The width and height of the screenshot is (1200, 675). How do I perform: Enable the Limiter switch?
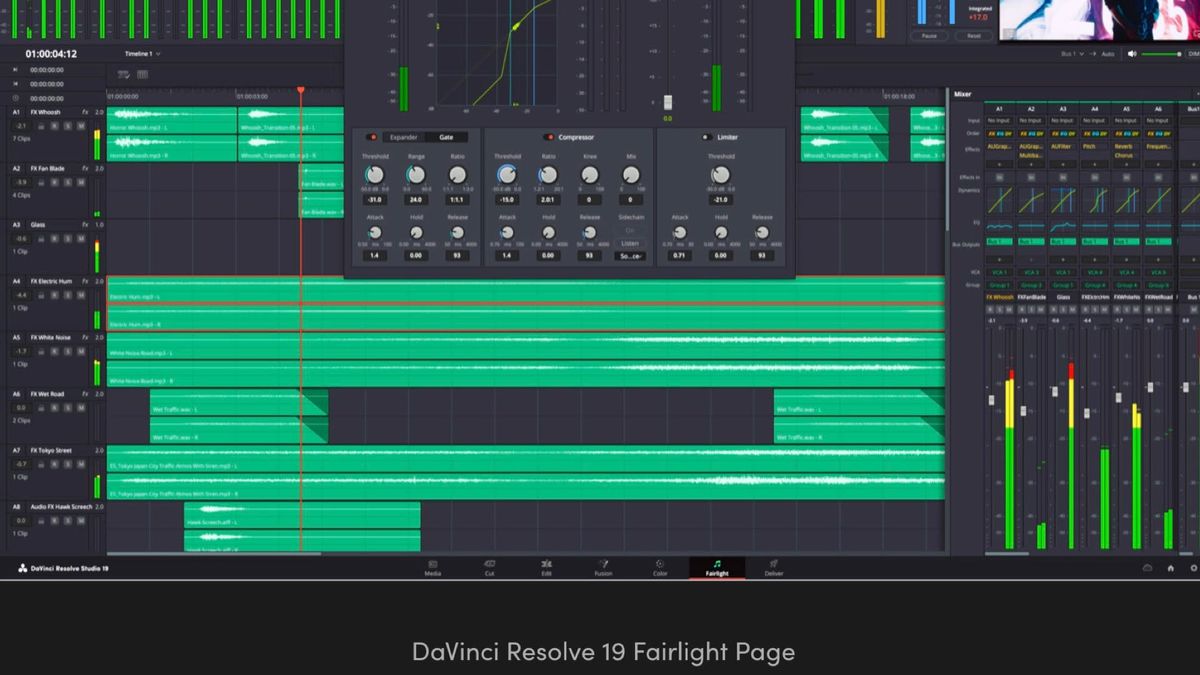(707, 137)
